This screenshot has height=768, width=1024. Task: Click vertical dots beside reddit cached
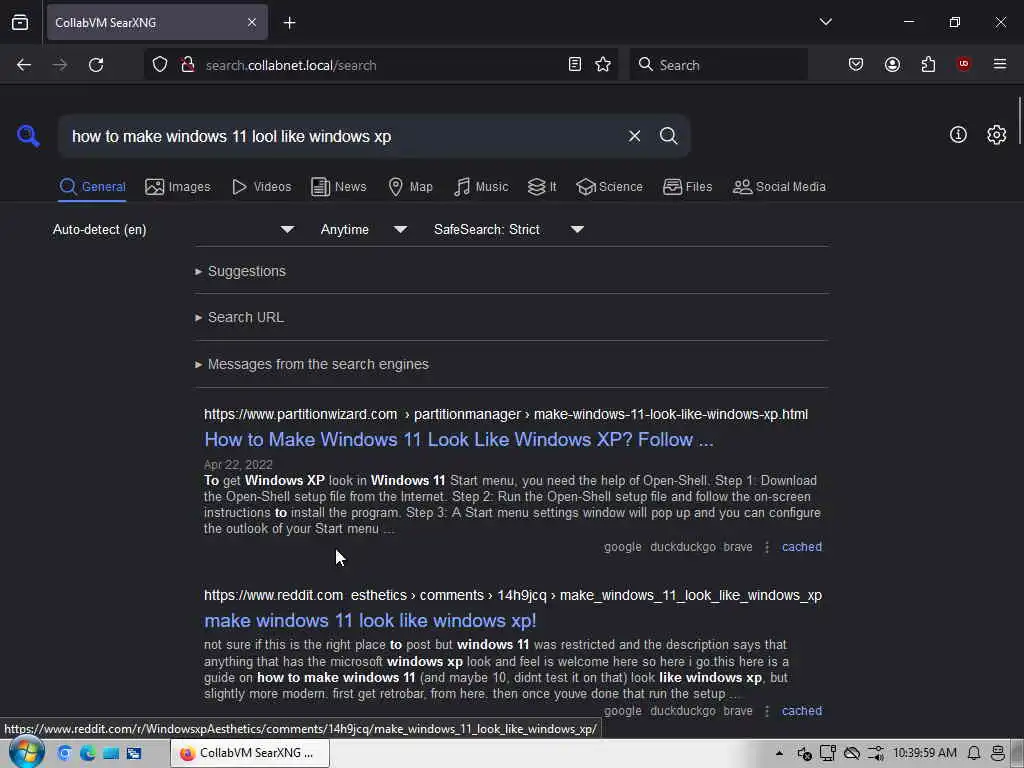point(767,711)
